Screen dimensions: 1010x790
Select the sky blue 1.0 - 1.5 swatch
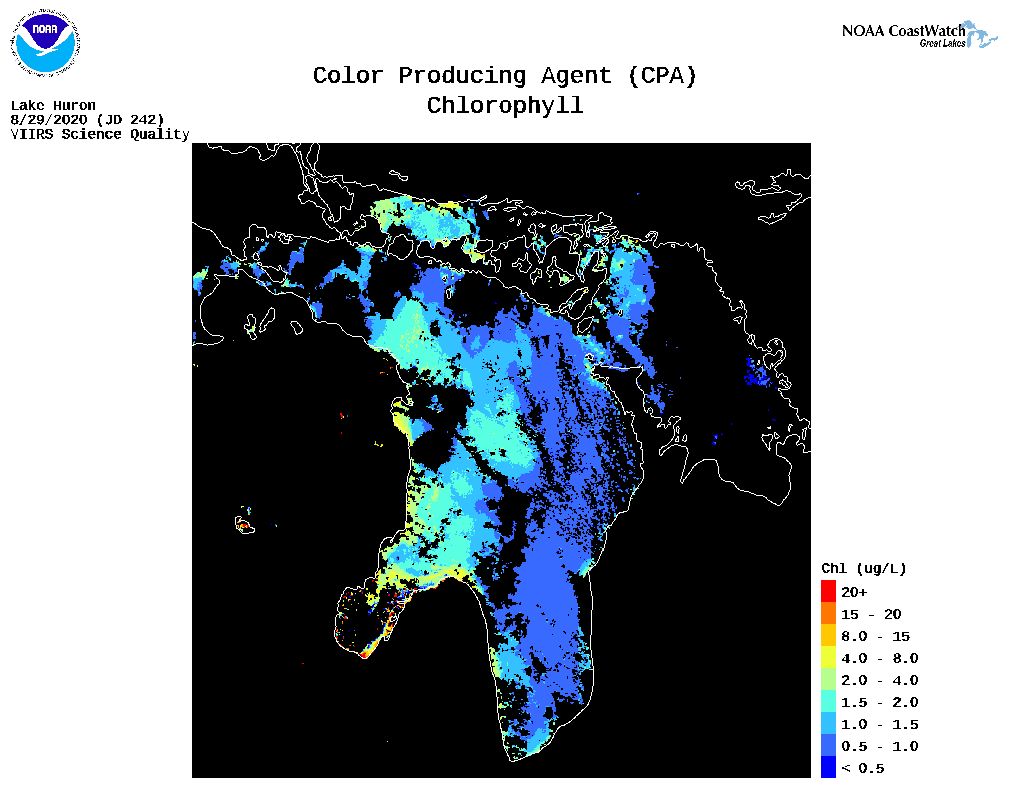[828, 723]
